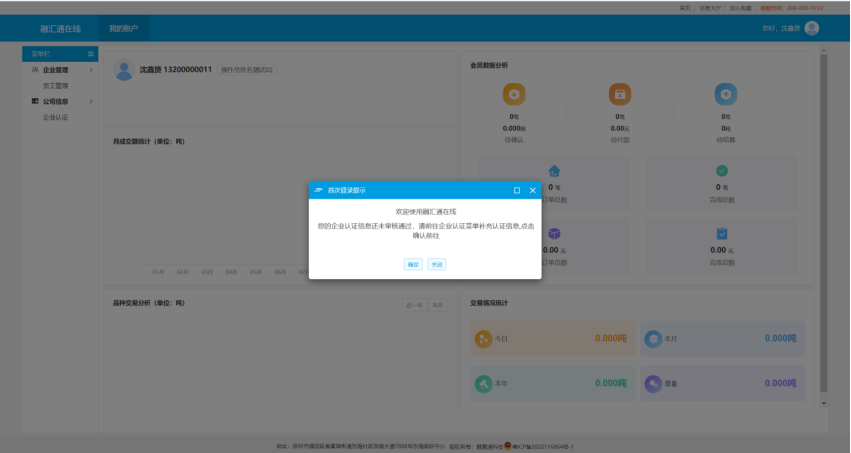Select 近一年 filter in 品种交易分析
Screen dimensions: 851x453
415,305
